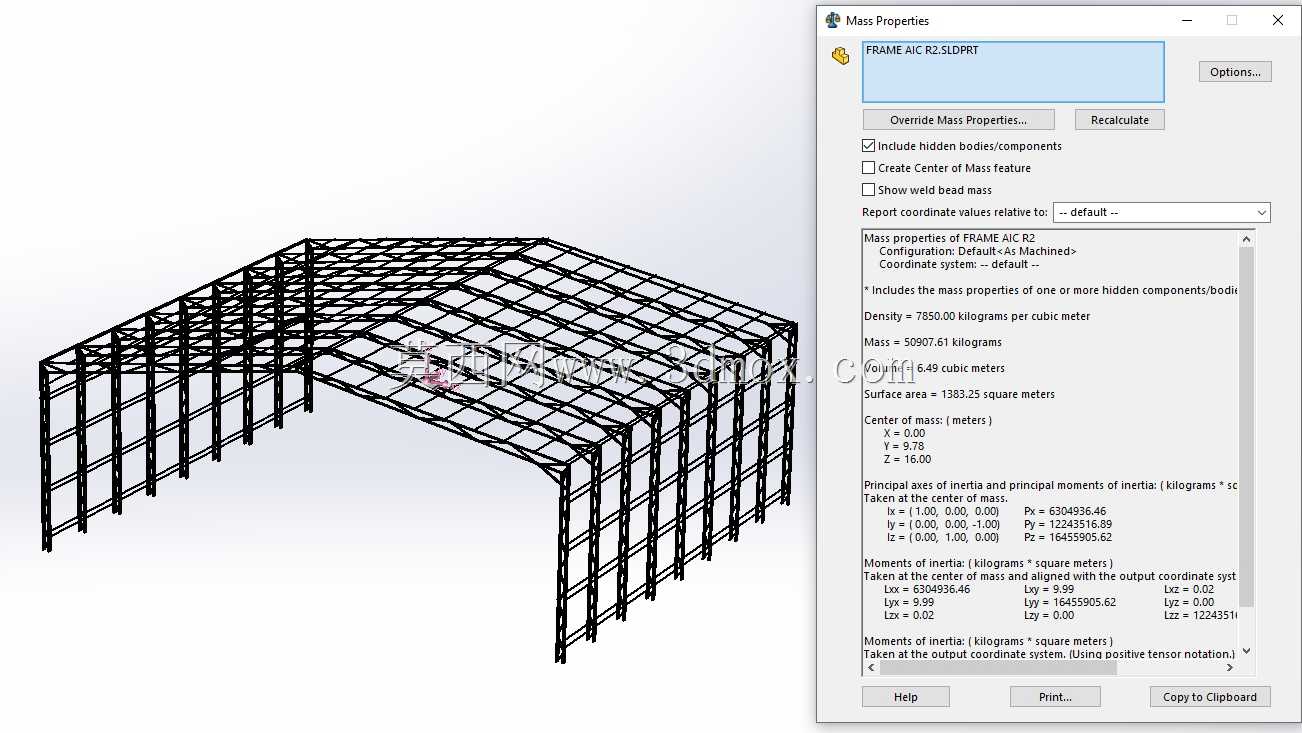The width and height of the screenshot is (1302, 733).
Task: Click 'Iy = ( 0.00, 0.00, -1.00)' axis
Action: 943,524
